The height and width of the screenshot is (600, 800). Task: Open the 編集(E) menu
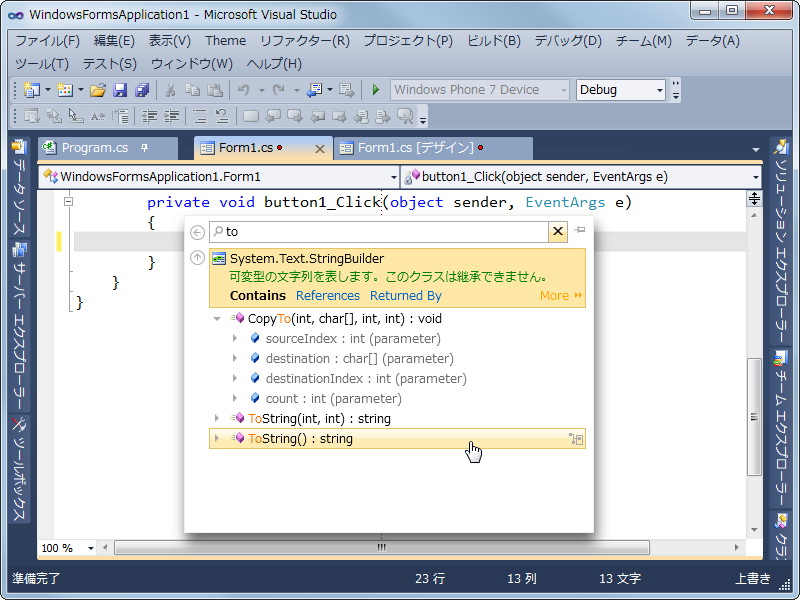tap(114, 40)
